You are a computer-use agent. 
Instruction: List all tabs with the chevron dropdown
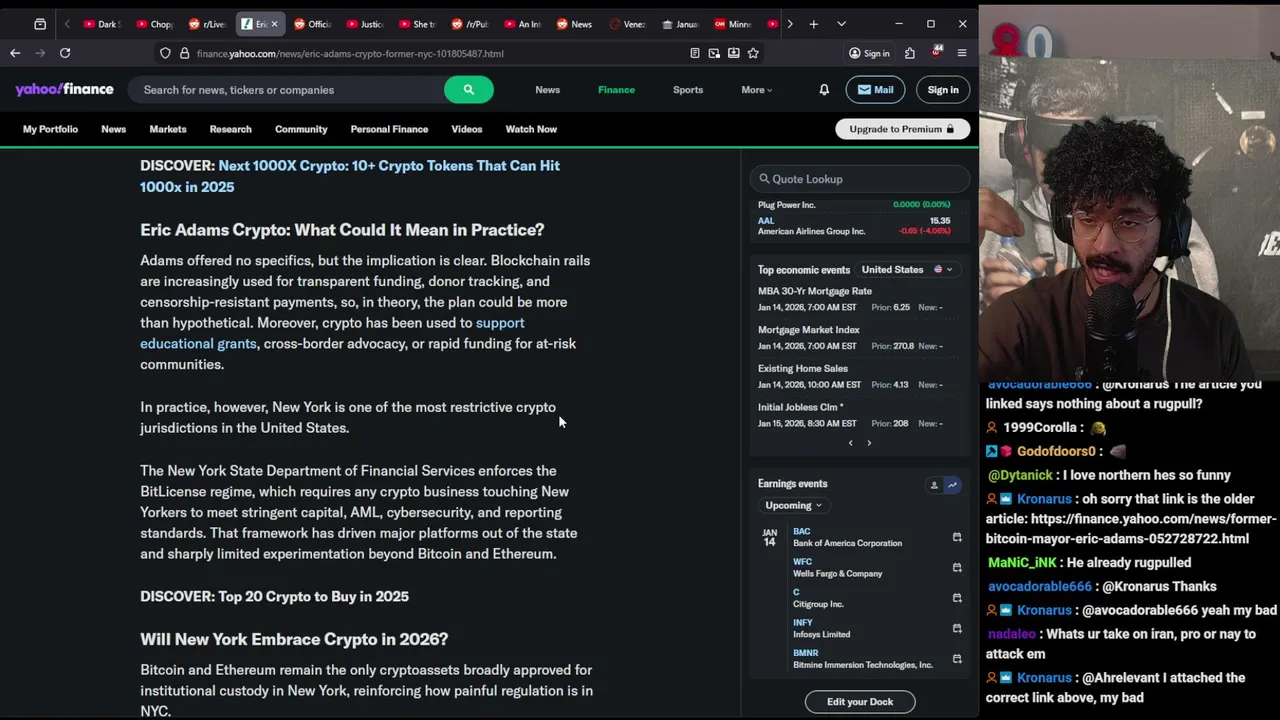point(841,24)
